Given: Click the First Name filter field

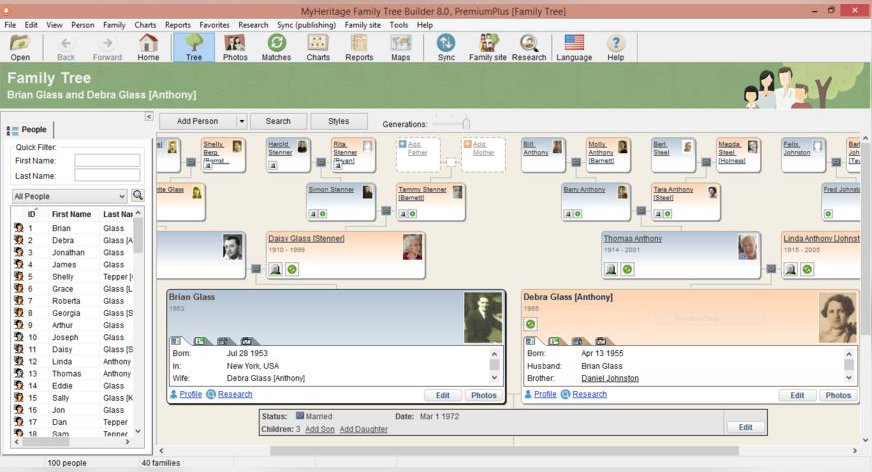Looking at the screenshot, I should point(107,161).
